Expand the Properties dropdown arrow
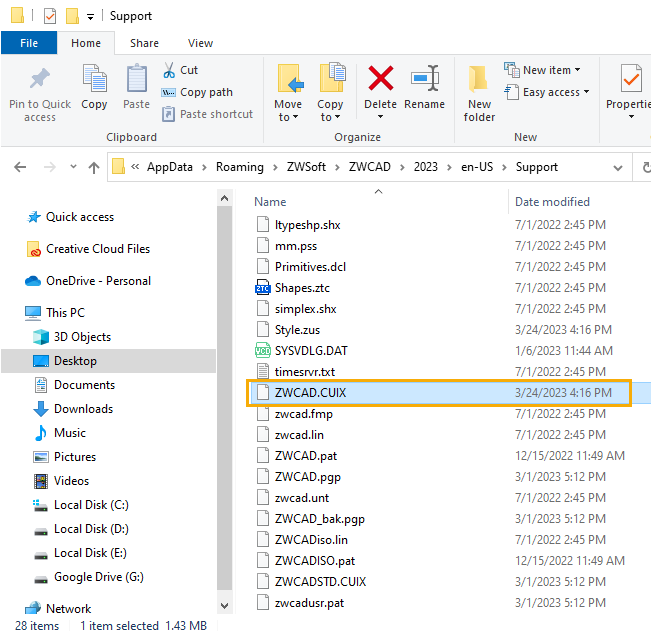Viewport: 651px width, 638px height. pyautogui.click(x=631, y=117)
